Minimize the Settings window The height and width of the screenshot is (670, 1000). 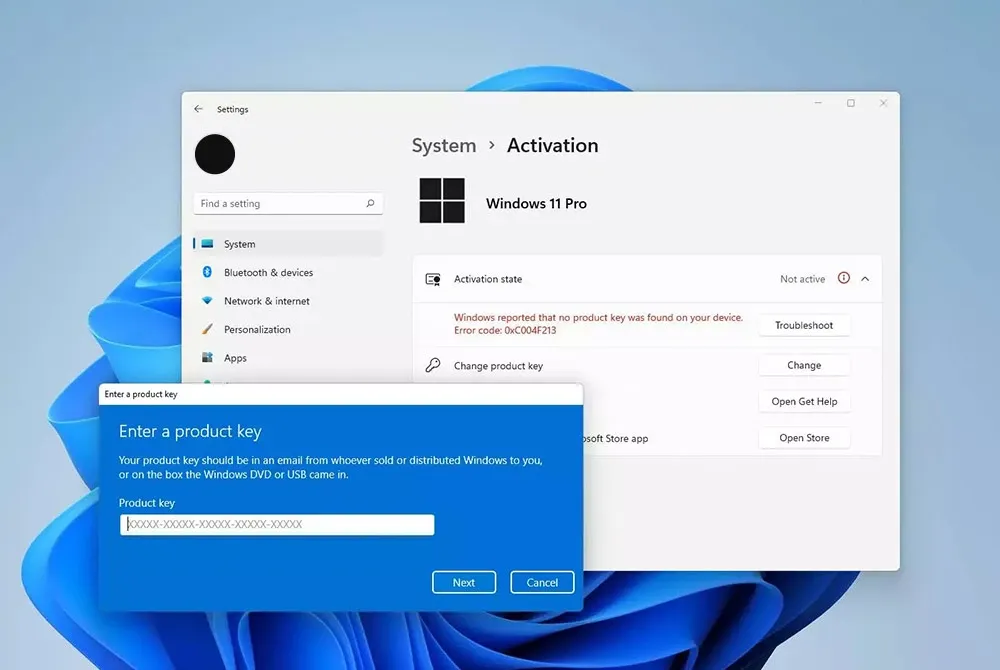(818, 103)
